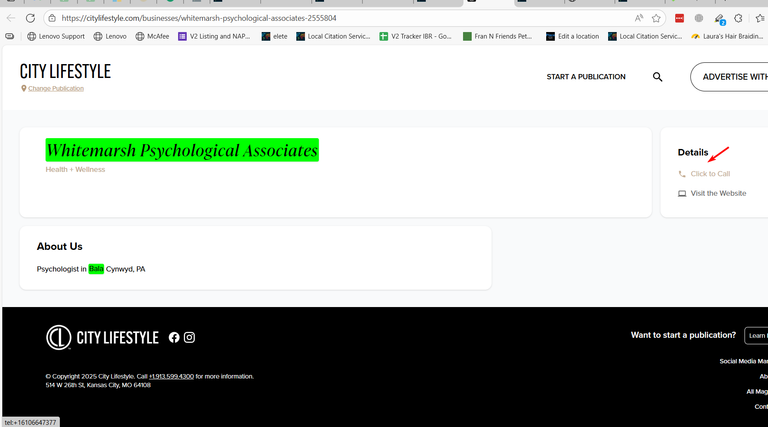Open site search magnifier icon

tap(657, 77)
